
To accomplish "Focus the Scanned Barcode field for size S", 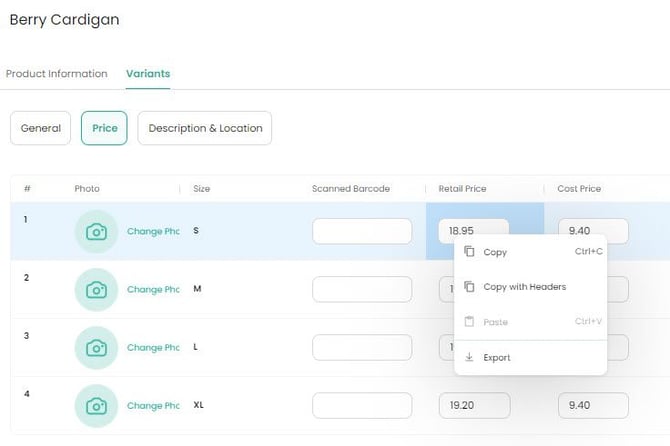I will tap(362, 231).
